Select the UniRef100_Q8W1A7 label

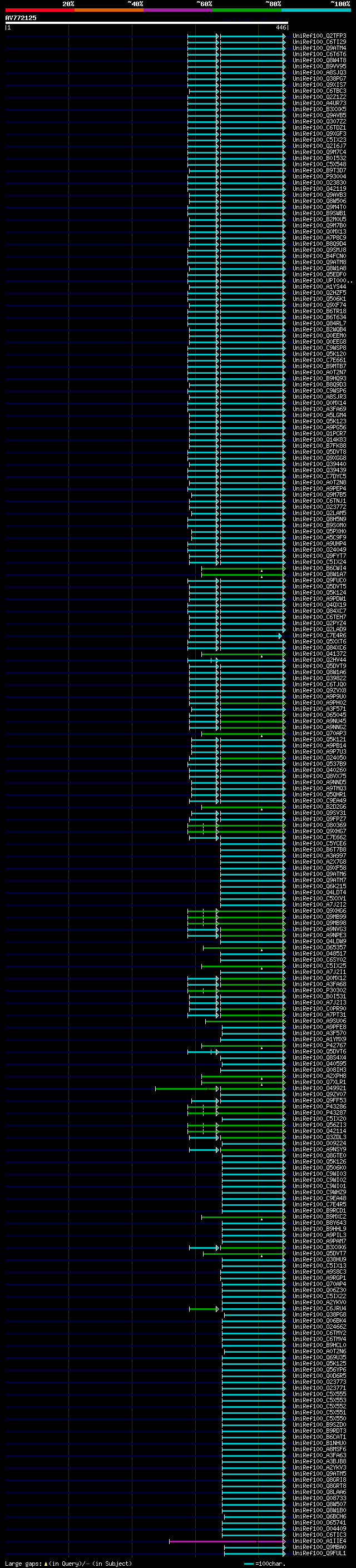click(319, 574)
